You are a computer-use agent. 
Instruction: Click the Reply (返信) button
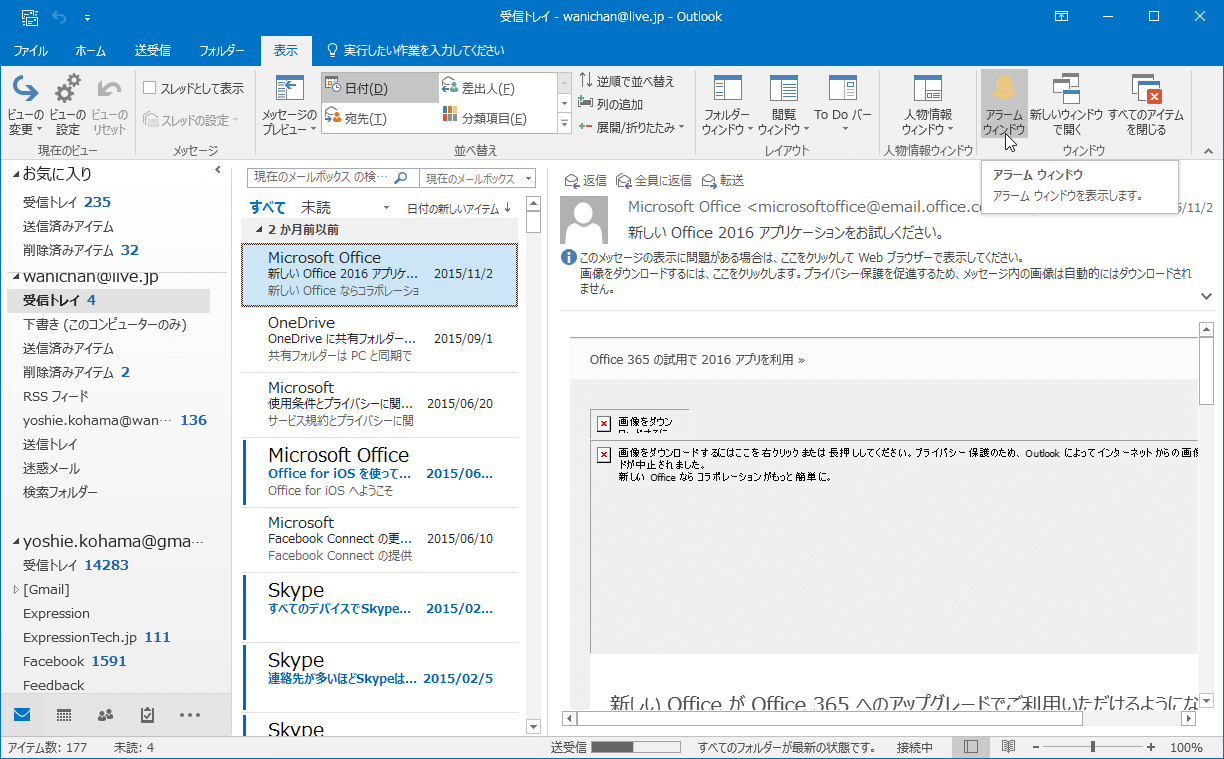586,180
